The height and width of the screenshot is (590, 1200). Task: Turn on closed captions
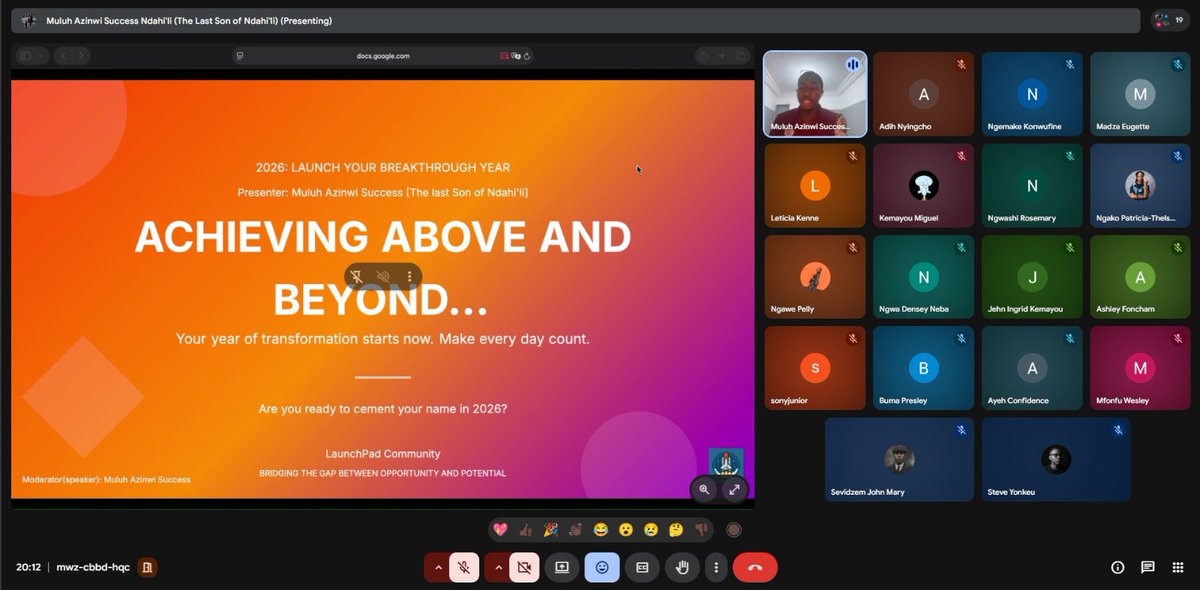[x=642, y=567]
